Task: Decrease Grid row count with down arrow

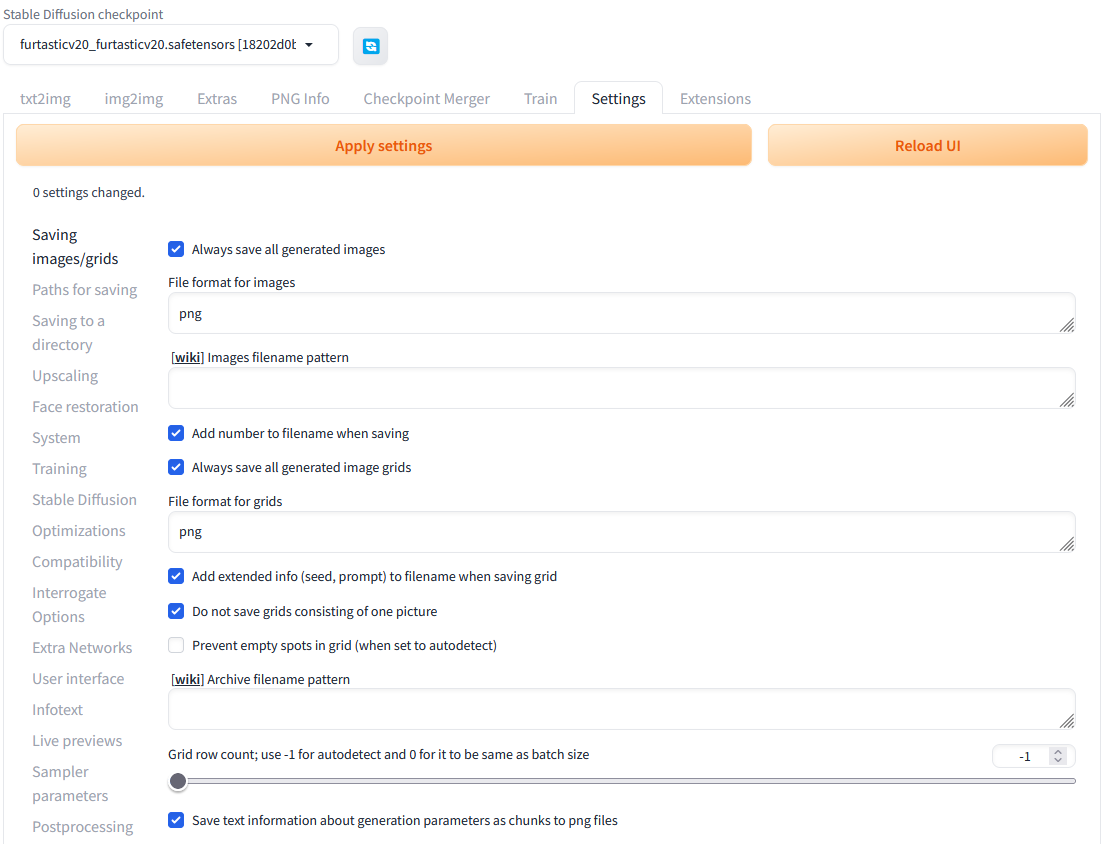Action: tap(1058, 761)
